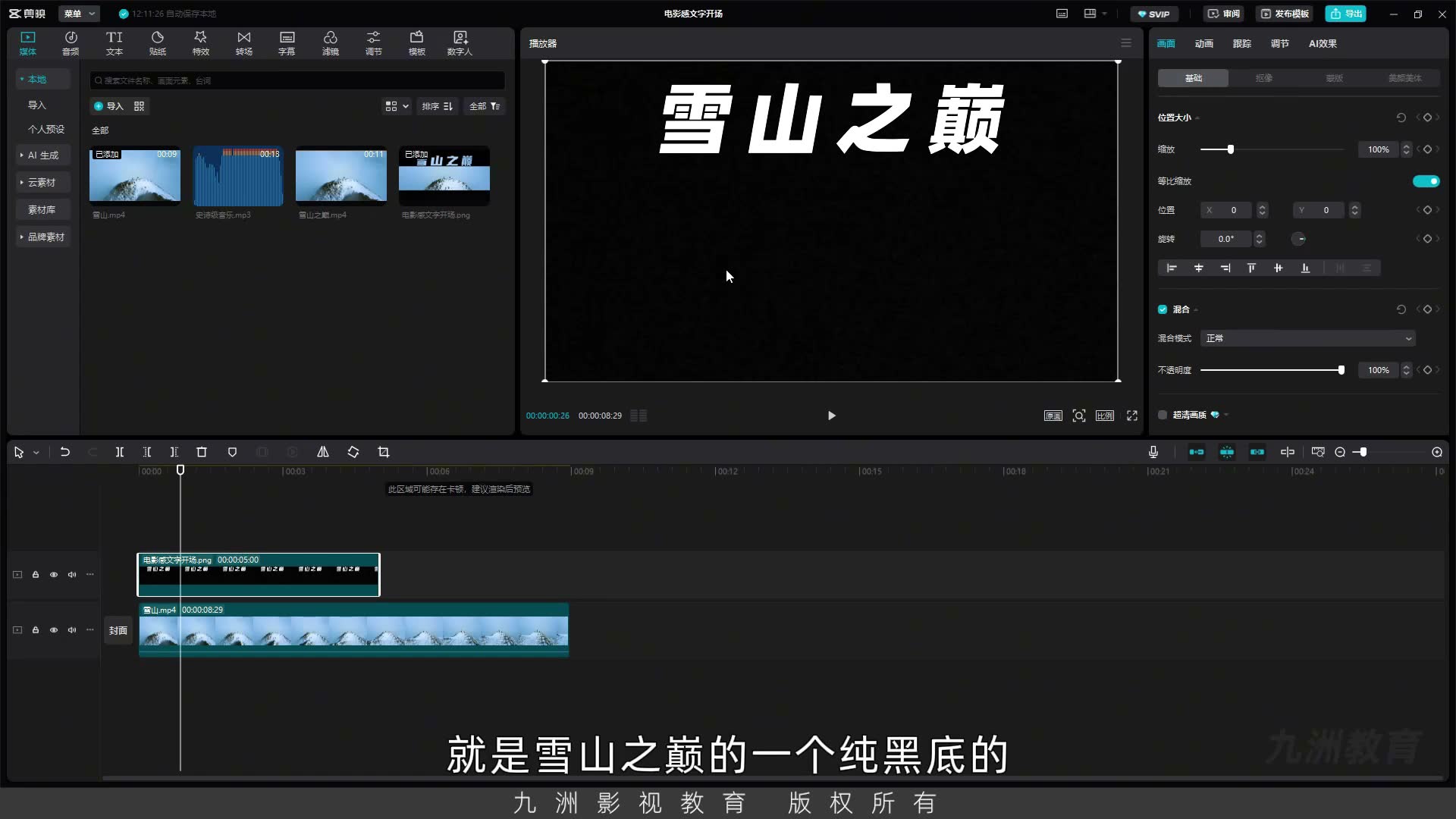Select the 史诗级音乐.mp3 media thumbnail
This screenshot has width=1456, height=819.
[x=238, y=176]
